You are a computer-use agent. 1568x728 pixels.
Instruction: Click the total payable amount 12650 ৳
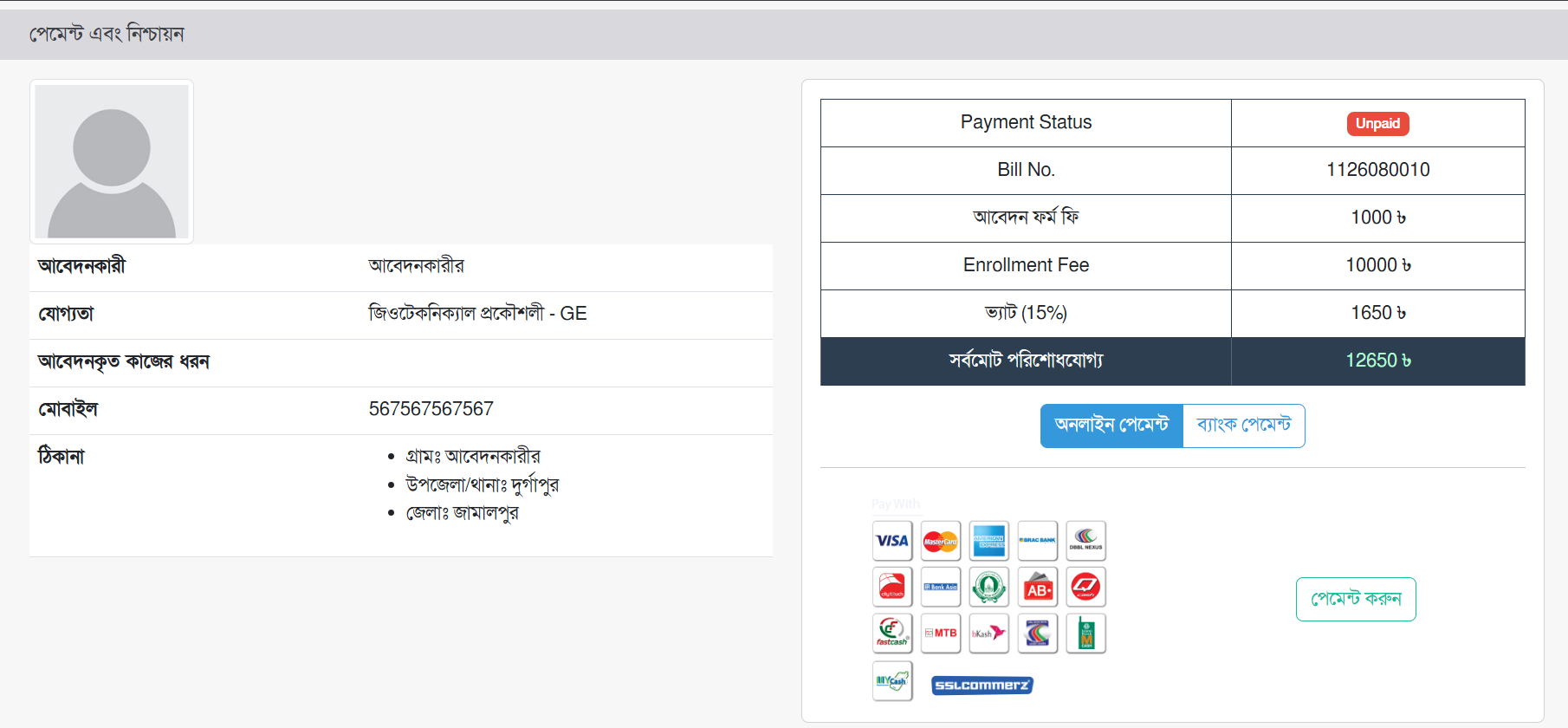point(1378,361)
